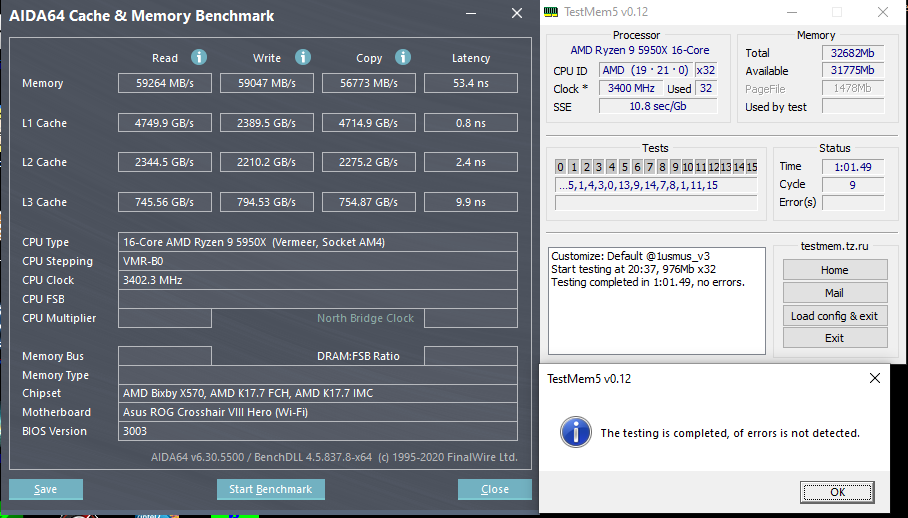The height and width of the screenshot is (518, 908).
Task: Click BIOS Version value 3003
Action: (318, 431)
